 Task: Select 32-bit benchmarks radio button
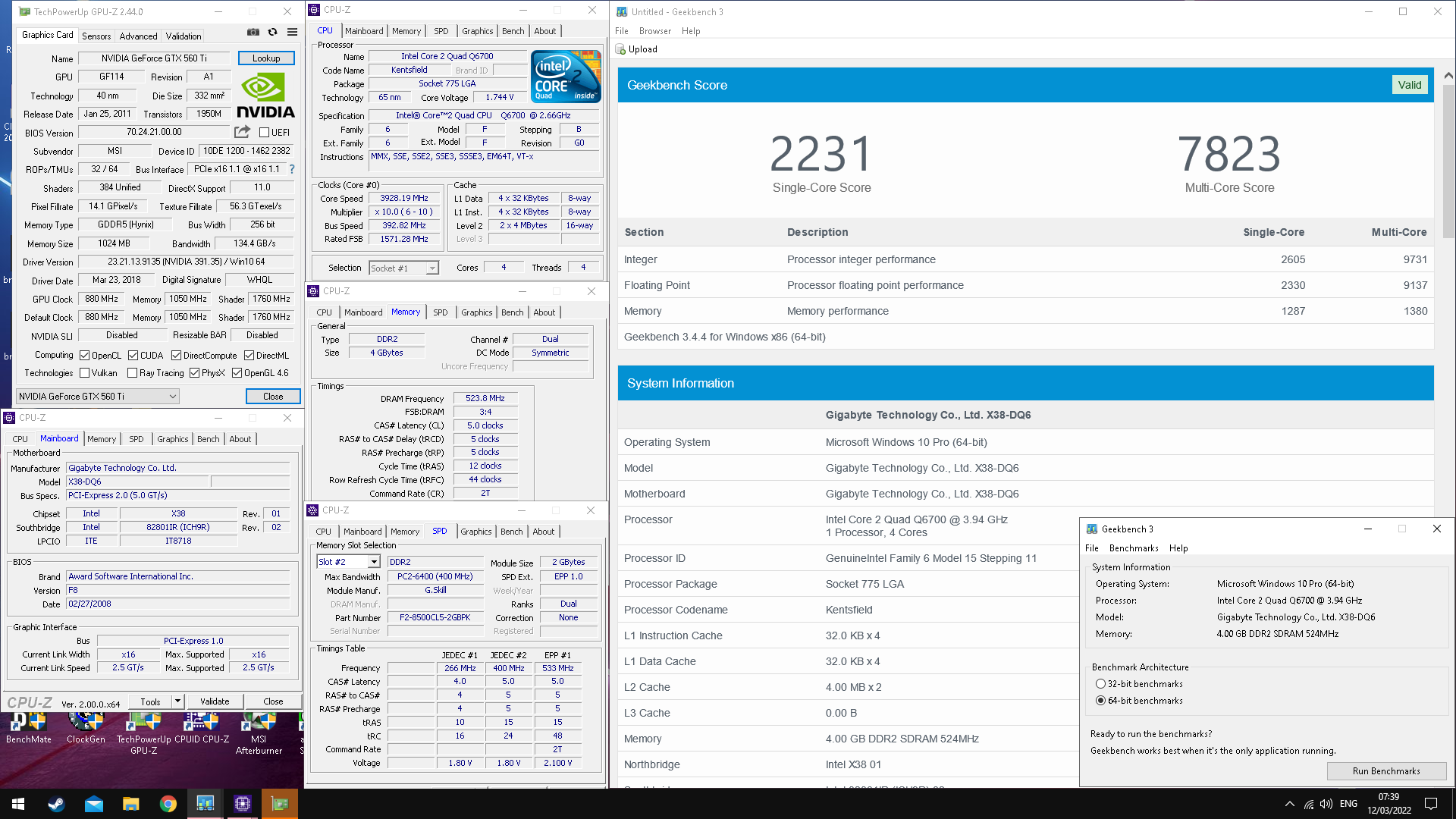1100,684
